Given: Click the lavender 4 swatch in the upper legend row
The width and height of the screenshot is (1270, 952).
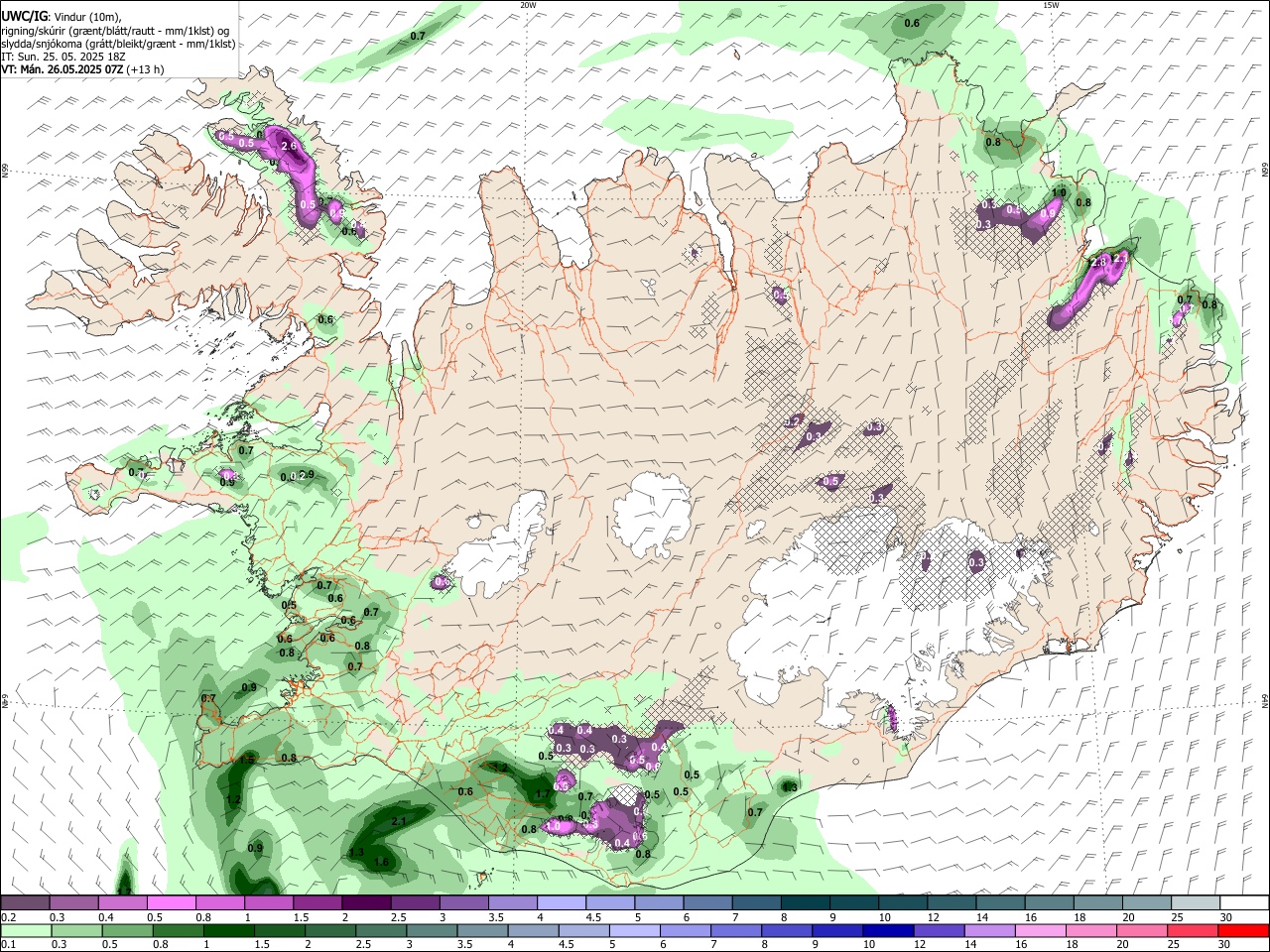Looking at the screenshot, I should (560, 902).
